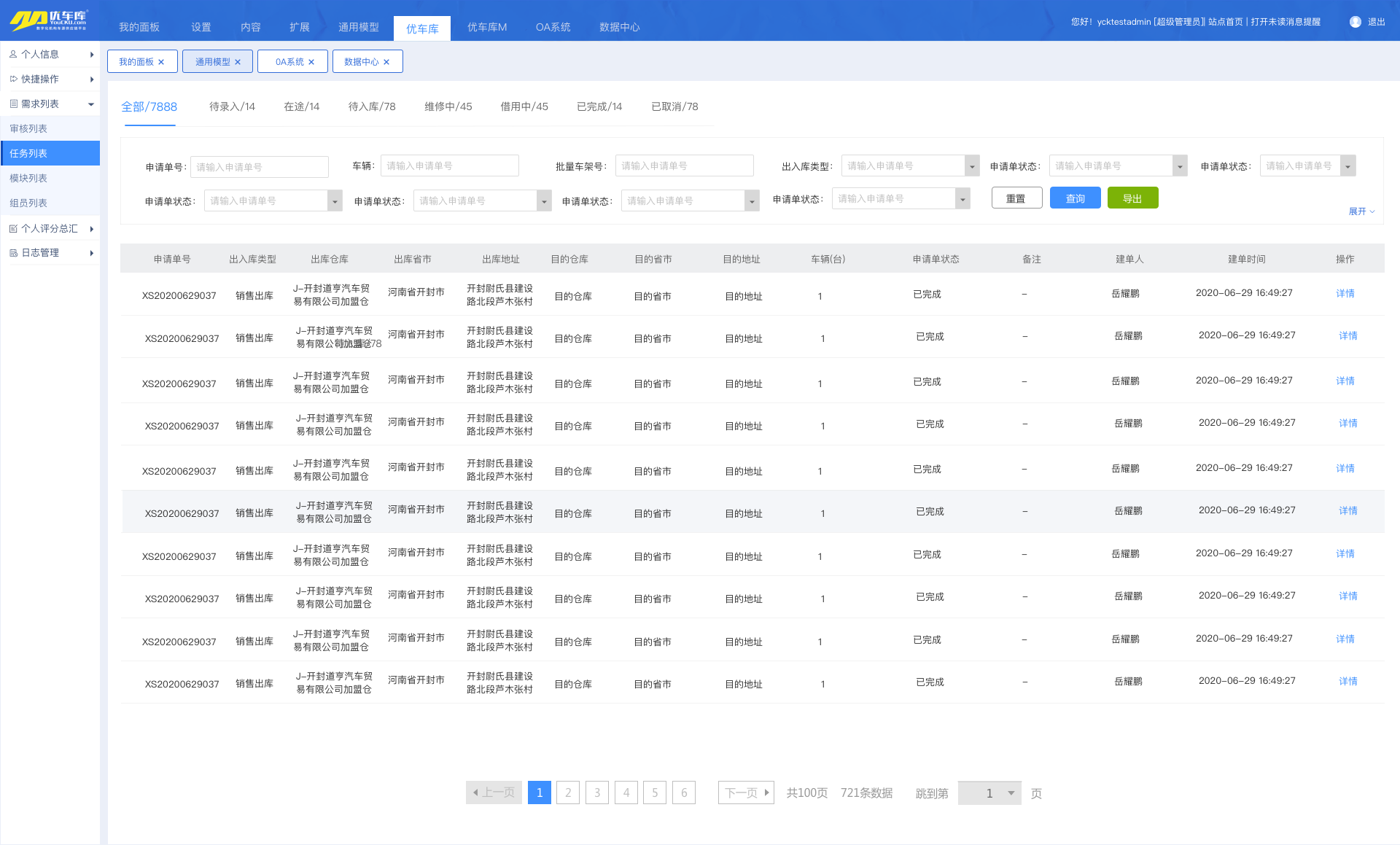Viewport: 1400px width, 845px height.
Task: Open the 出入库类型 dropdown
Action: pyautogui.click(x=971, y=166)
